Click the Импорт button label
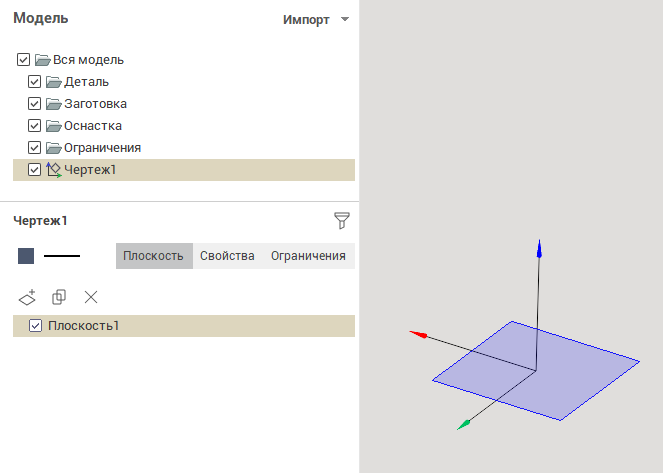663x473 pixels. click(306, 20)
